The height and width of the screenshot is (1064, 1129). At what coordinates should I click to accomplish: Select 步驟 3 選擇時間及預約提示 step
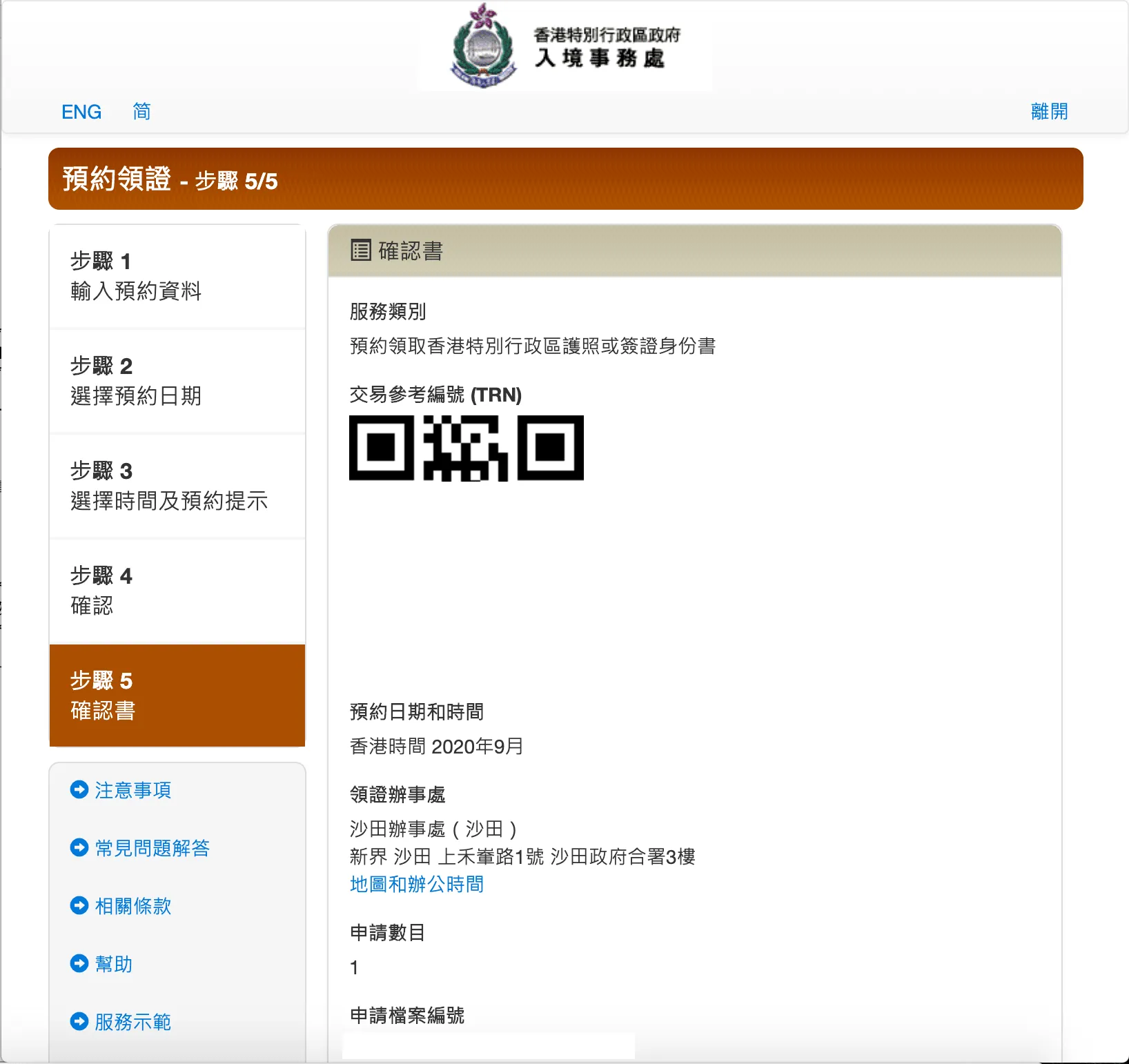(177, 486)
